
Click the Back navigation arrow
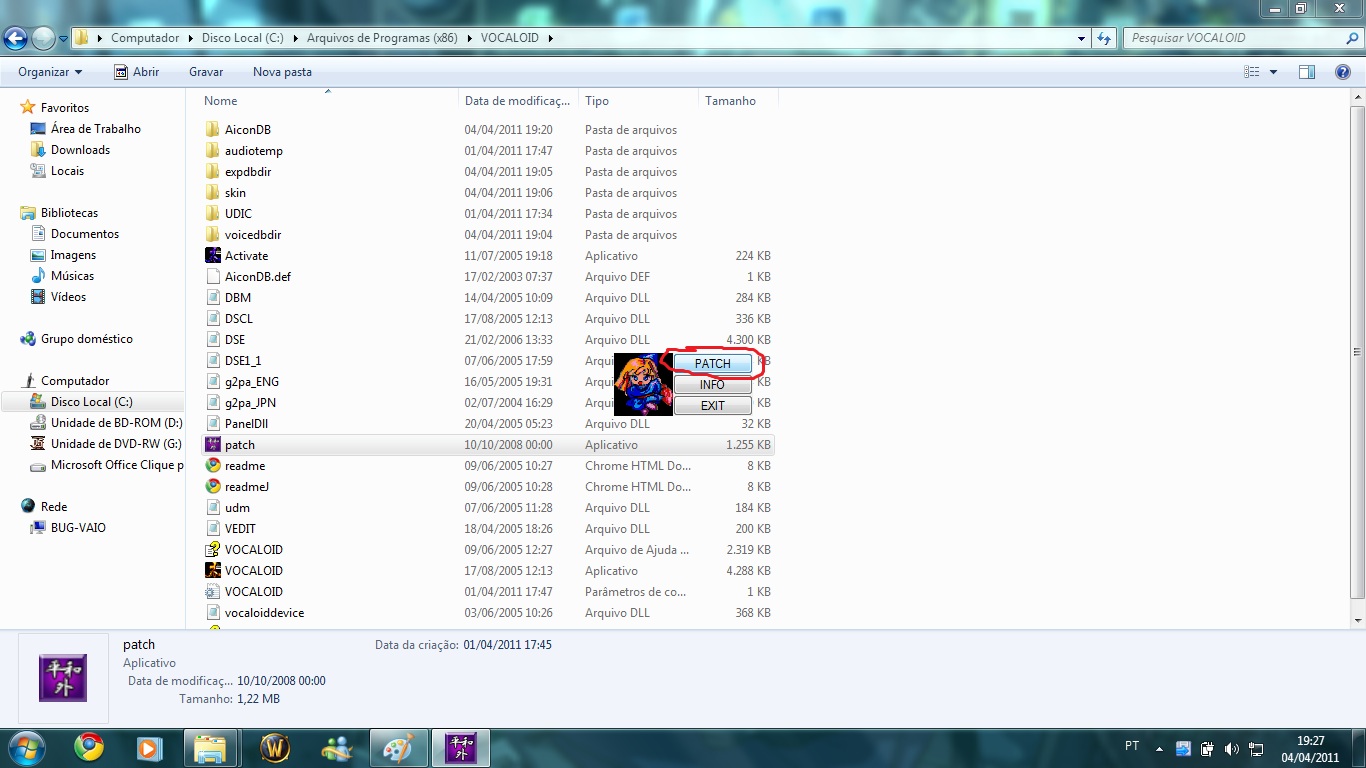(15, 39)
